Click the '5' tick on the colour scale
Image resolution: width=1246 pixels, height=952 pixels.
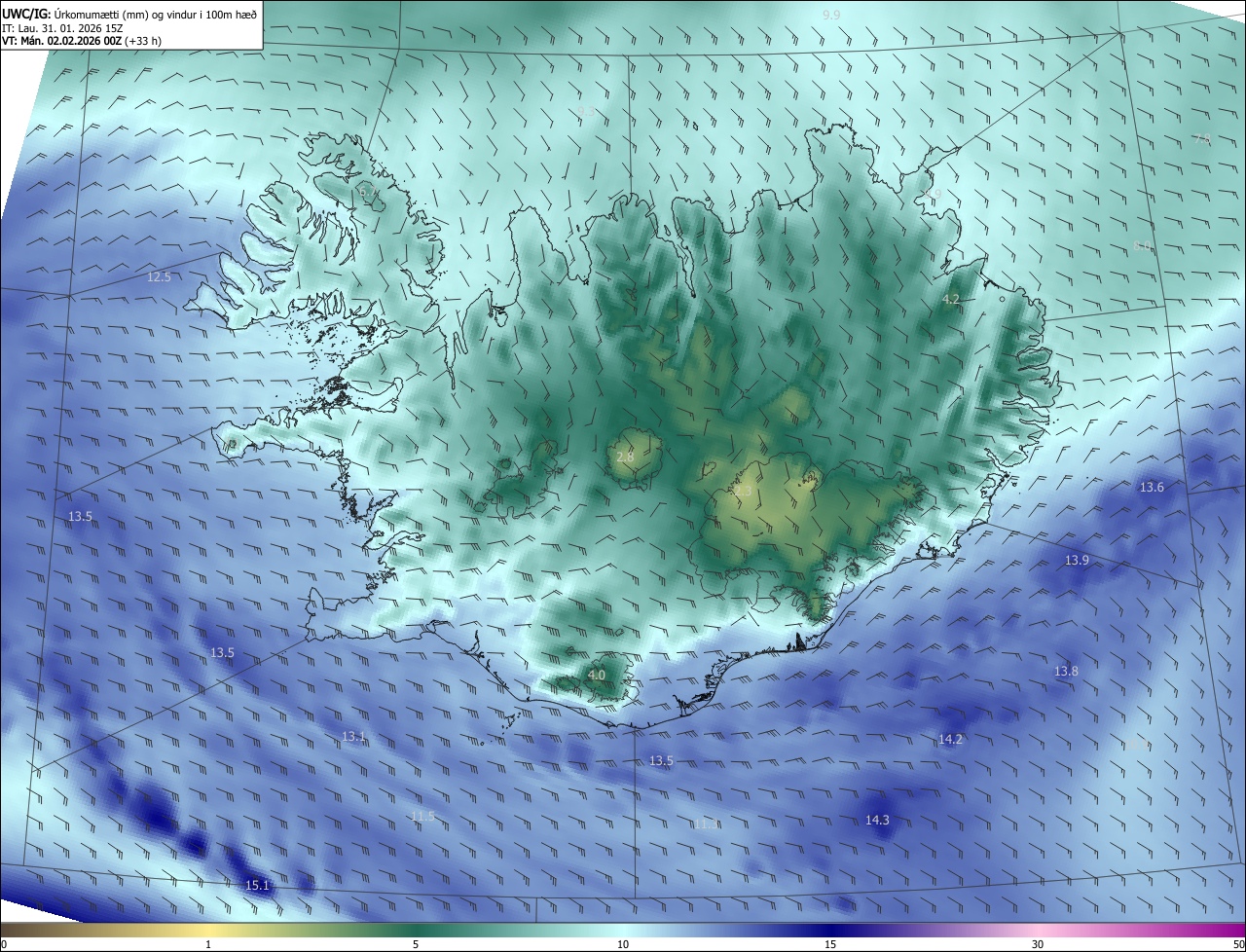click(416, 944)
